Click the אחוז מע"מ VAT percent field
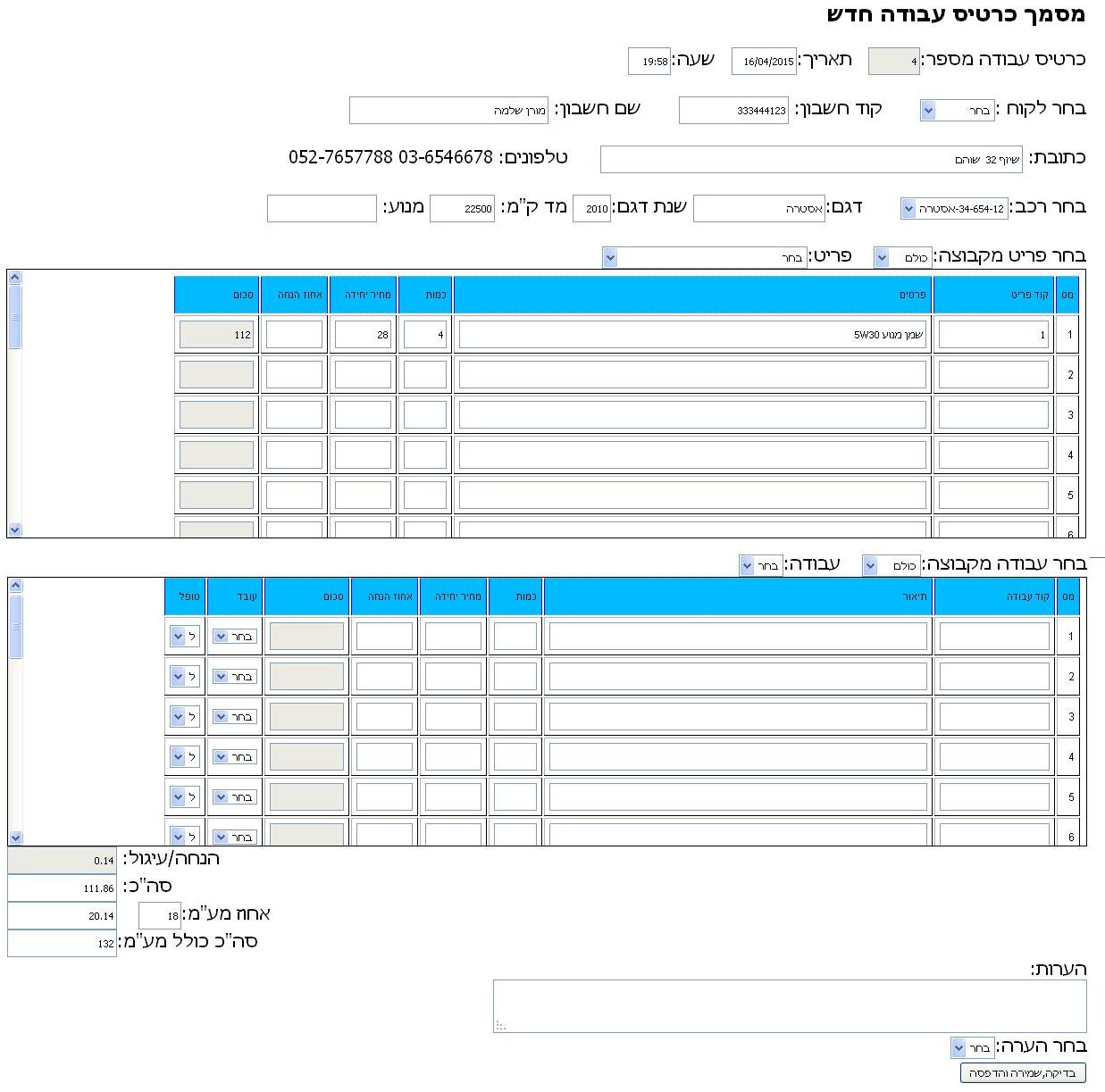Viewport: 1105px width, 1092px height. point(160,916)
